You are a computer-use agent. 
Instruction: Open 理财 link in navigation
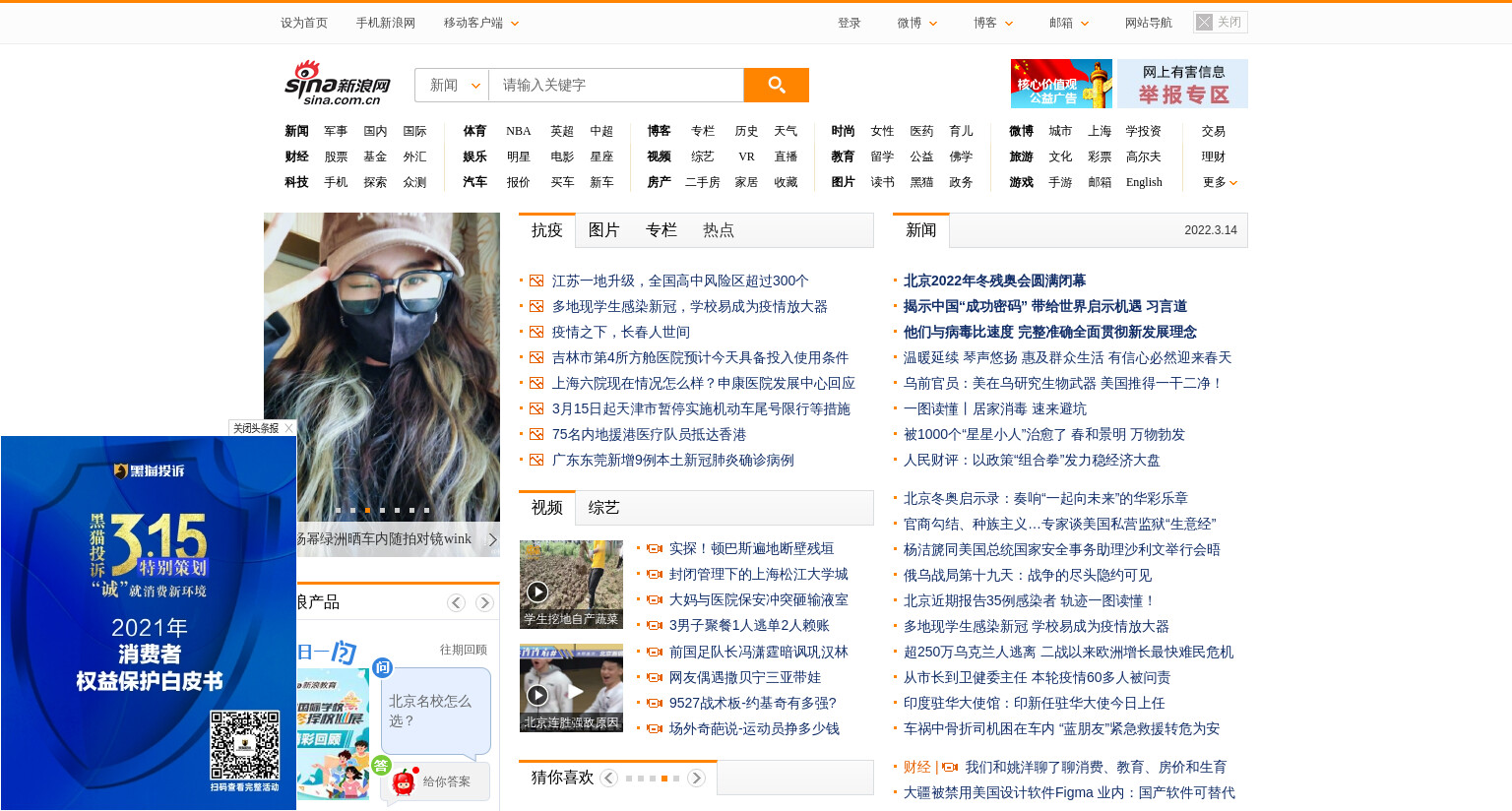pos(1213,156)
